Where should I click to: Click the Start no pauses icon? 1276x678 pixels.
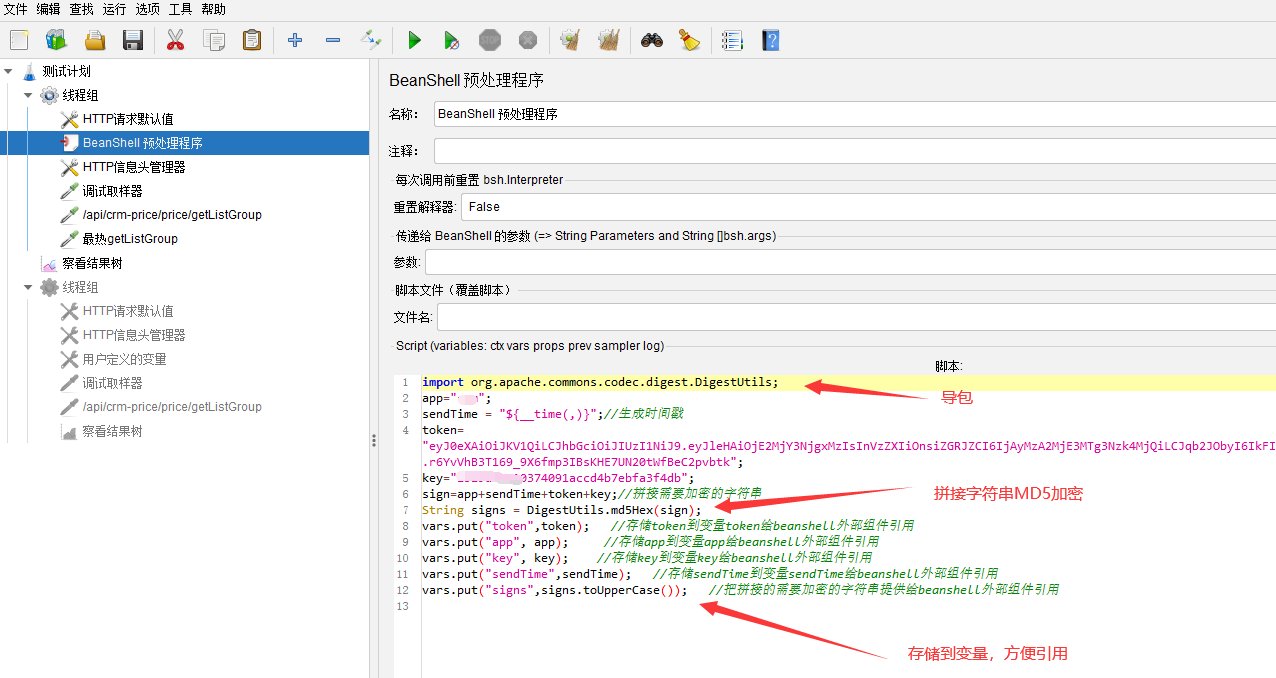[452, 40]
